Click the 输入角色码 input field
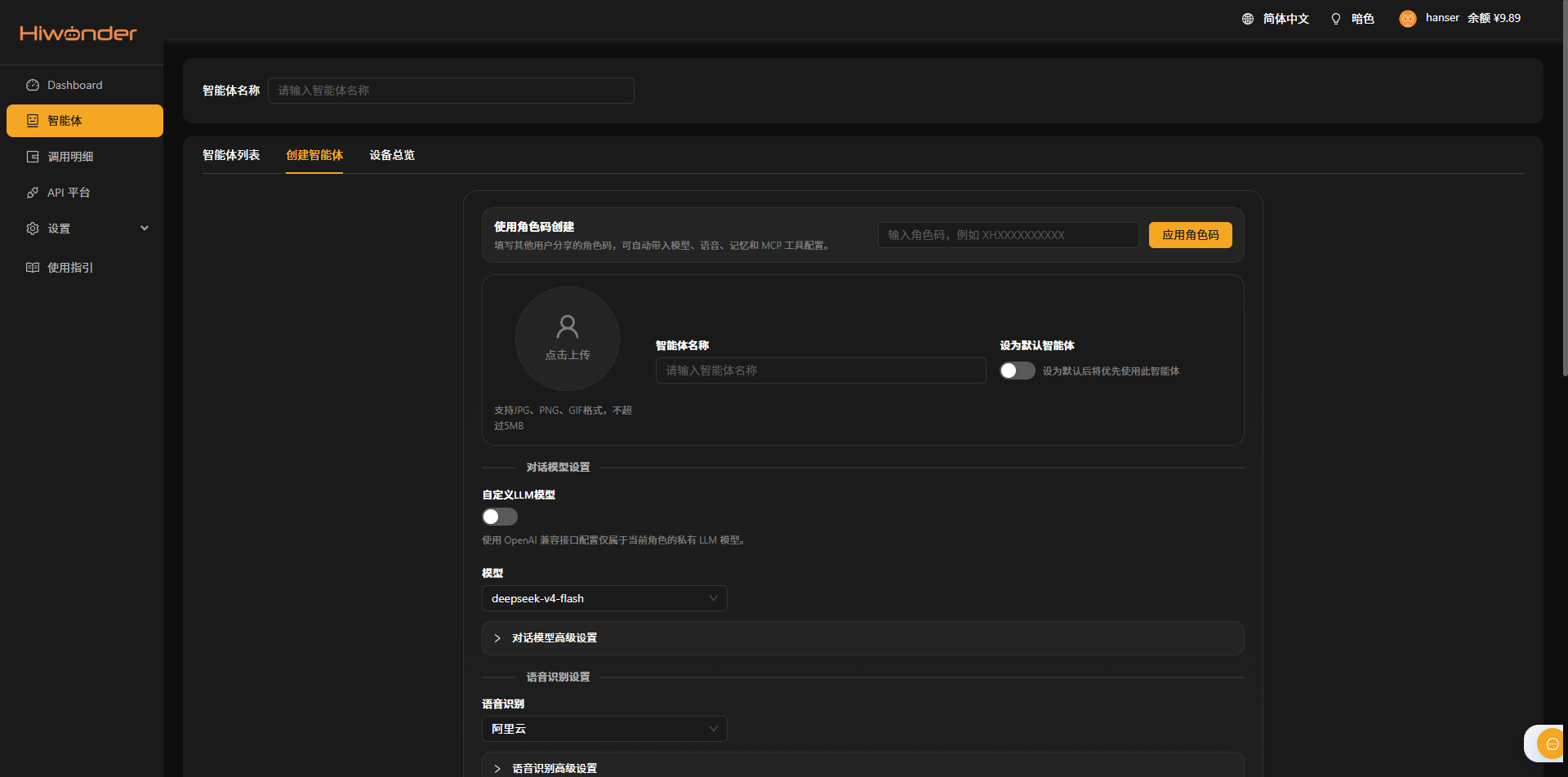Screen dimensions: 1568x777 (x=1009, y=235)
